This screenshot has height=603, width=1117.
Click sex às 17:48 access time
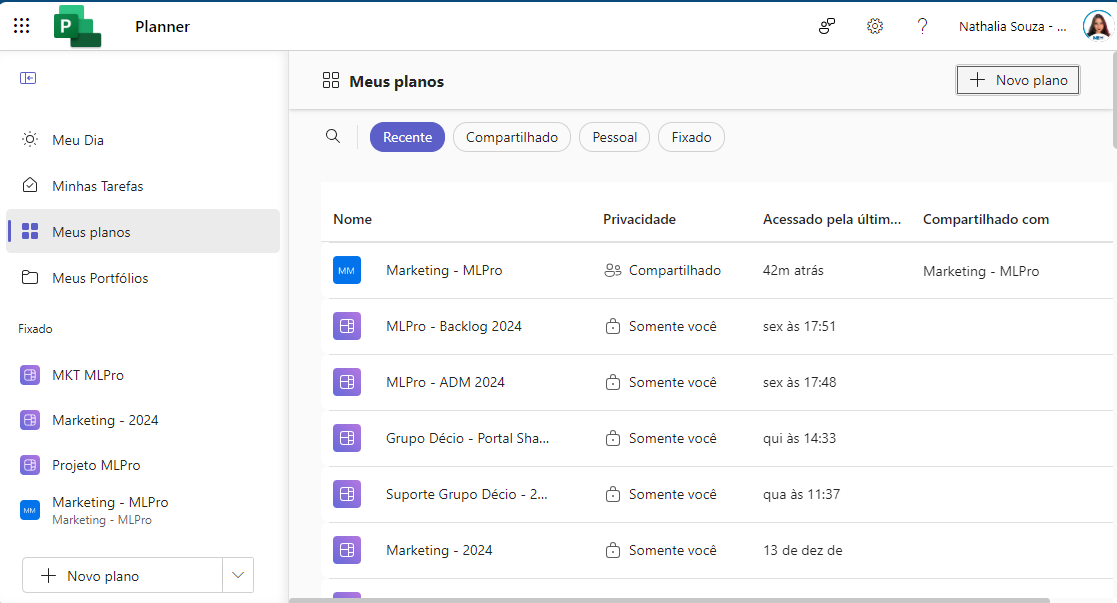click(799, 382)
